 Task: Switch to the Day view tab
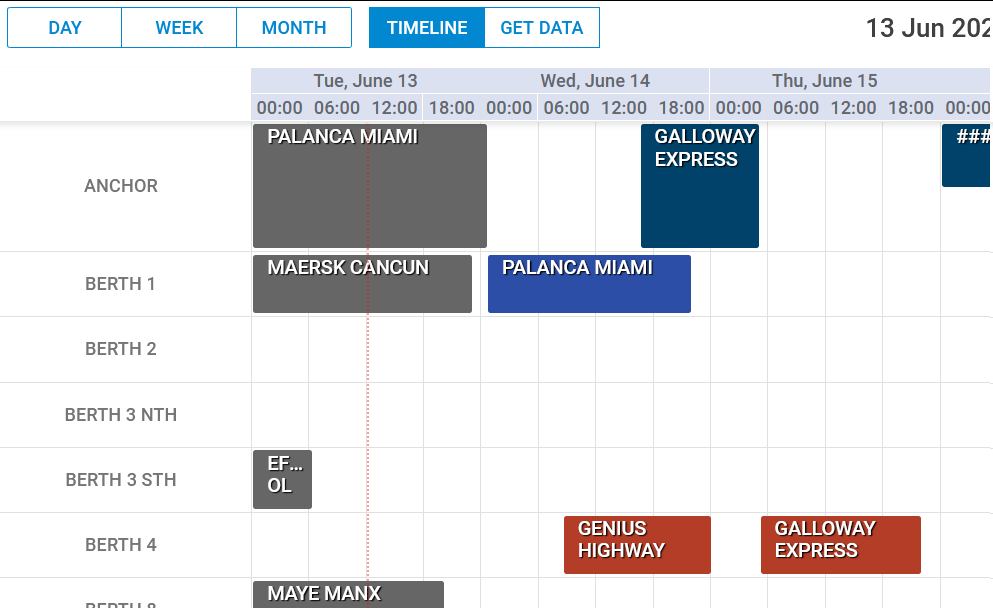point(65,28)
